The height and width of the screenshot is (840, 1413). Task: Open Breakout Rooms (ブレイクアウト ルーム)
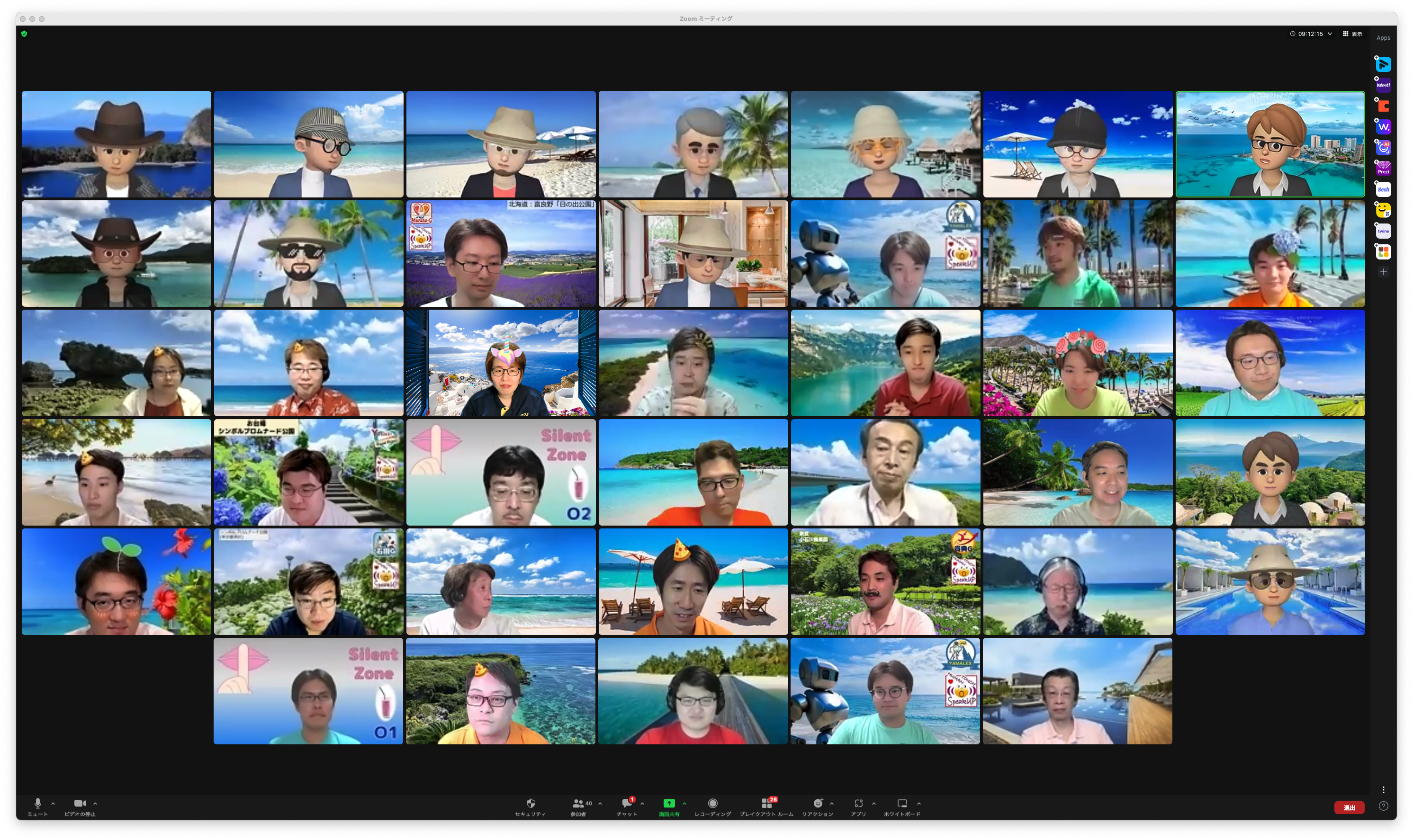[x=766, y=804]
